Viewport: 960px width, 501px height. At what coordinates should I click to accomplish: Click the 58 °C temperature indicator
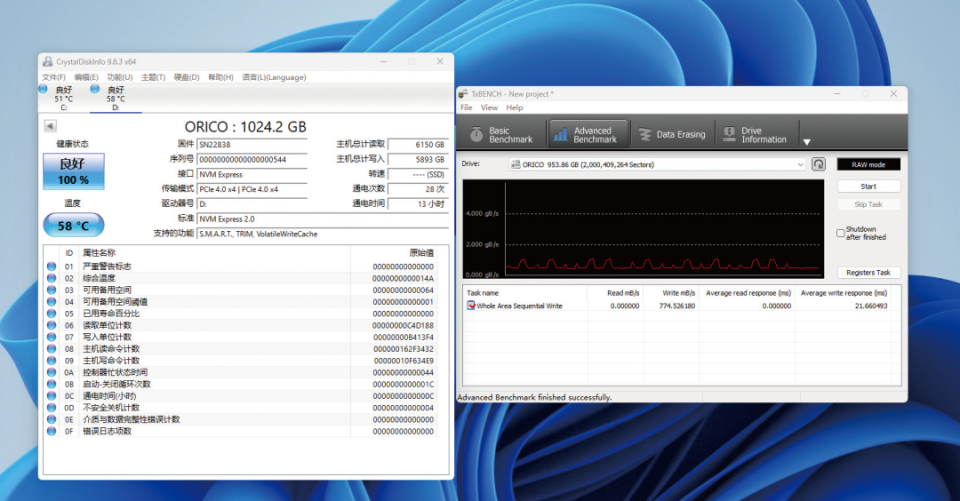73,225
